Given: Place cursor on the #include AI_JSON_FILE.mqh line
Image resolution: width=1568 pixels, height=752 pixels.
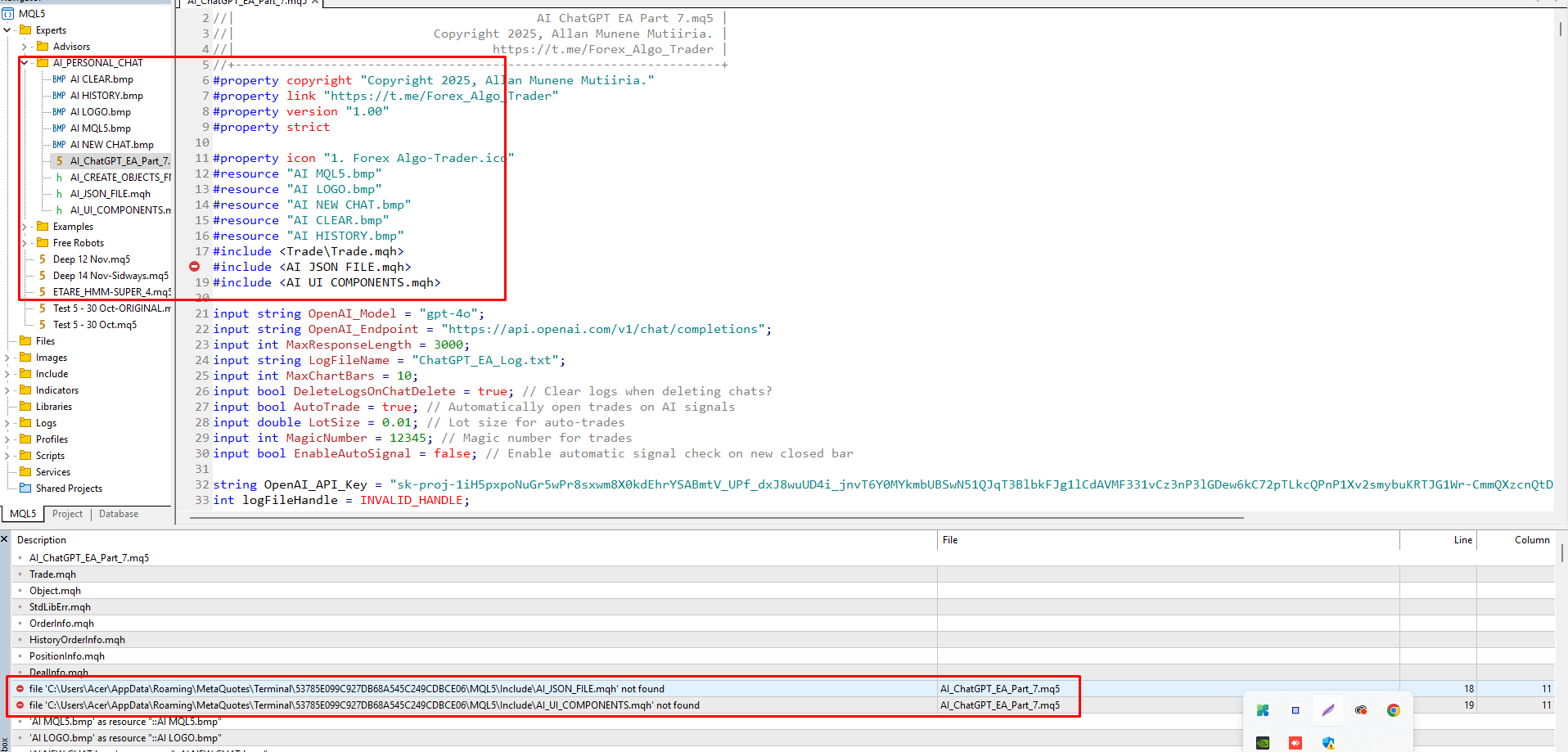Looking at the screenshot, I should pyautogui.click(x=312, y=267).
